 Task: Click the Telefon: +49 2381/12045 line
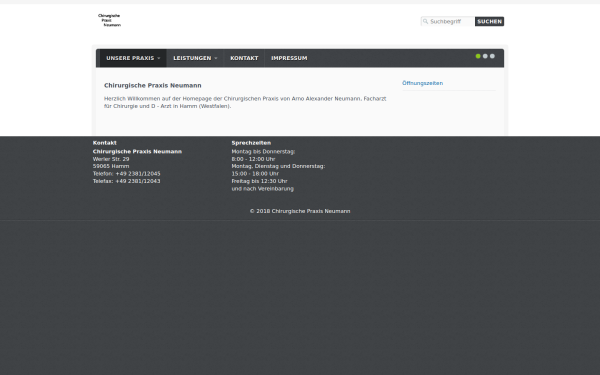(x=127, y=174)
